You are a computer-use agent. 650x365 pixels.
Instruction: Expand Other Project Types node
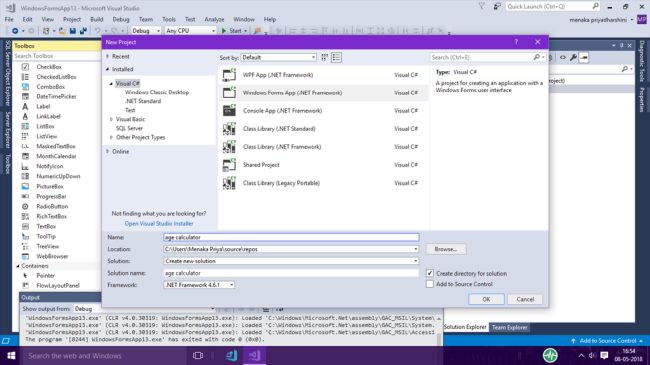tap(111, 137)
